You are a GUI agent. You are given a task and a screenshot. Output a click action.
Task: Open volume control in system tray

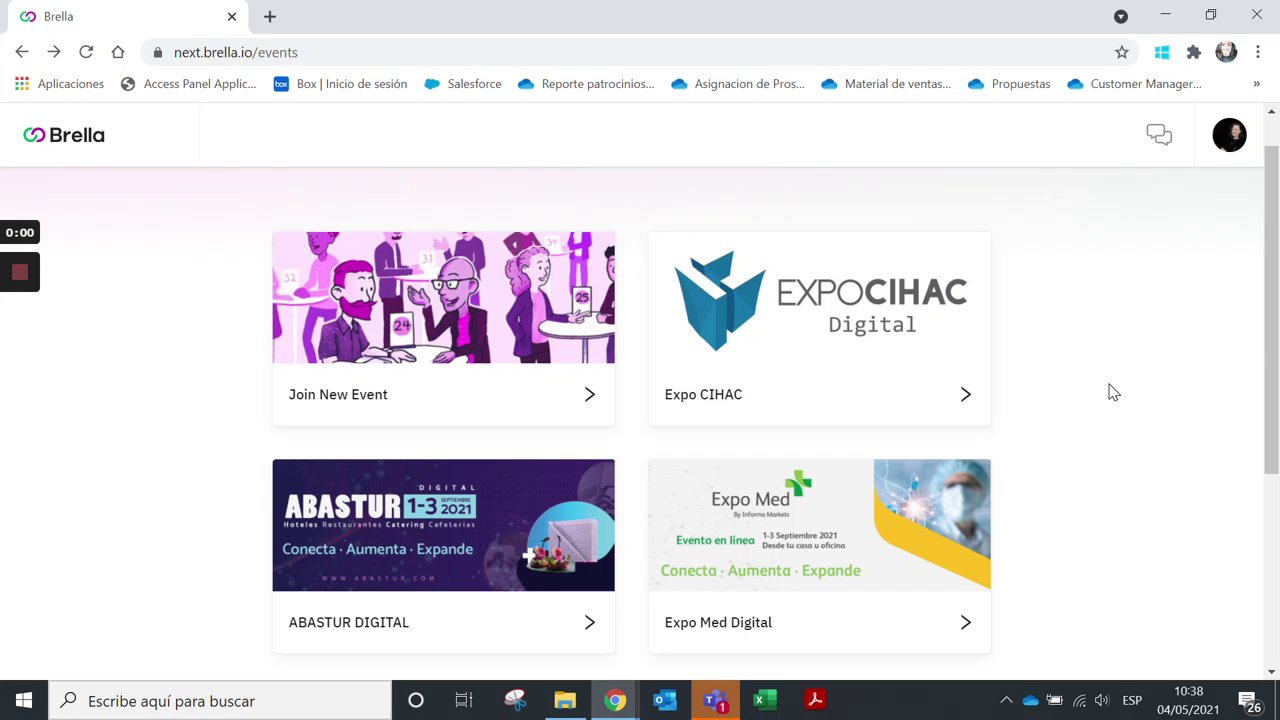[x=1102, y=701]
